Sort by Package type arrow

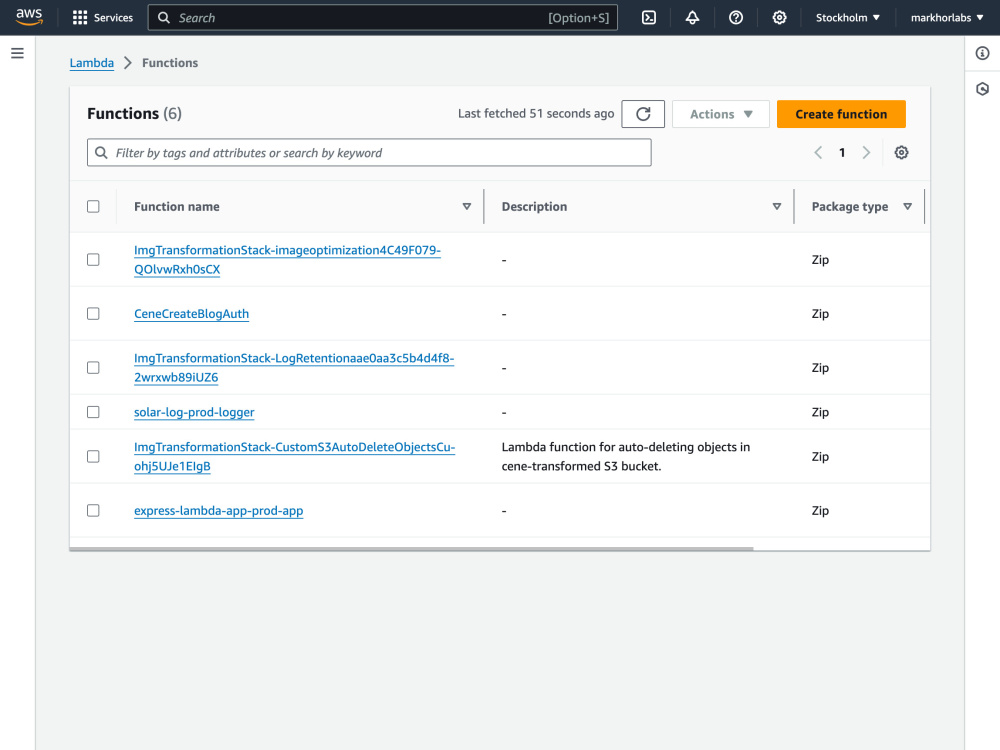(x=908, y=207)
